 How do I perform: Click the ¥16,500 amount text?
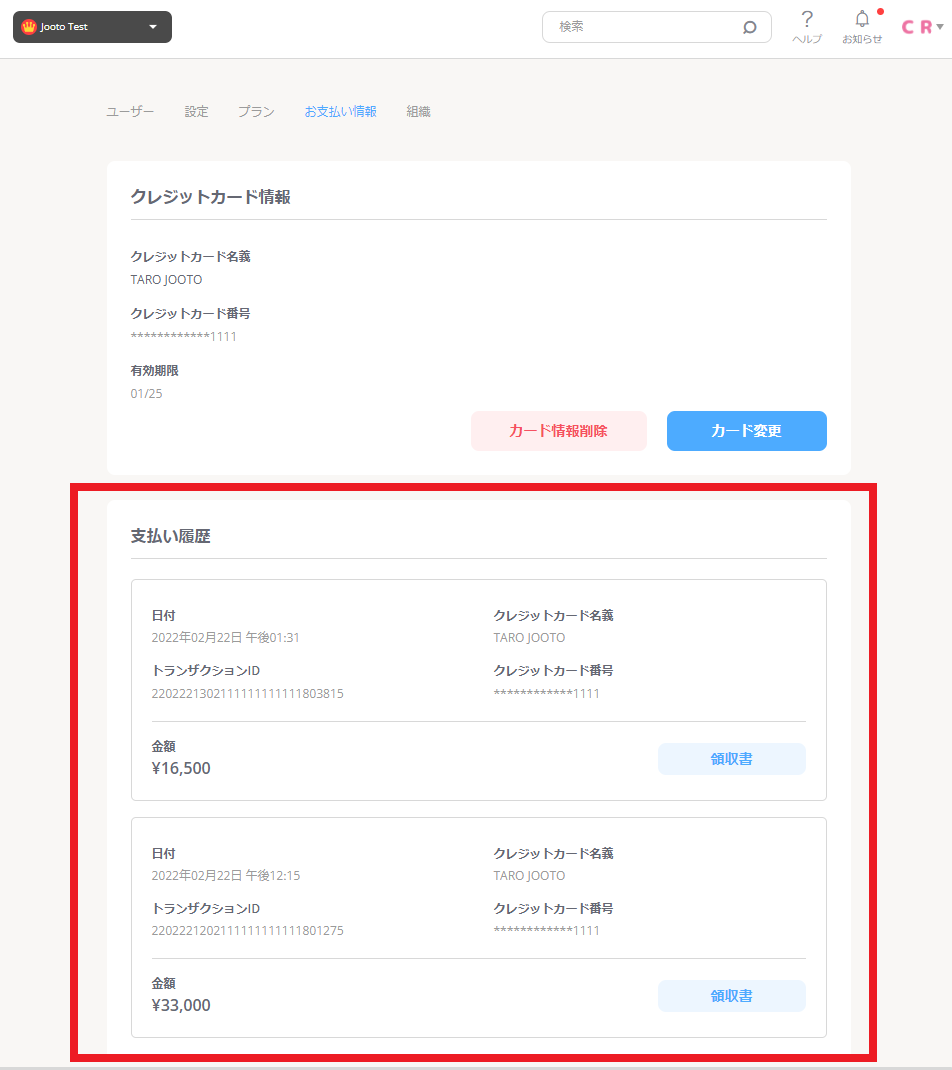coord(181,768)
